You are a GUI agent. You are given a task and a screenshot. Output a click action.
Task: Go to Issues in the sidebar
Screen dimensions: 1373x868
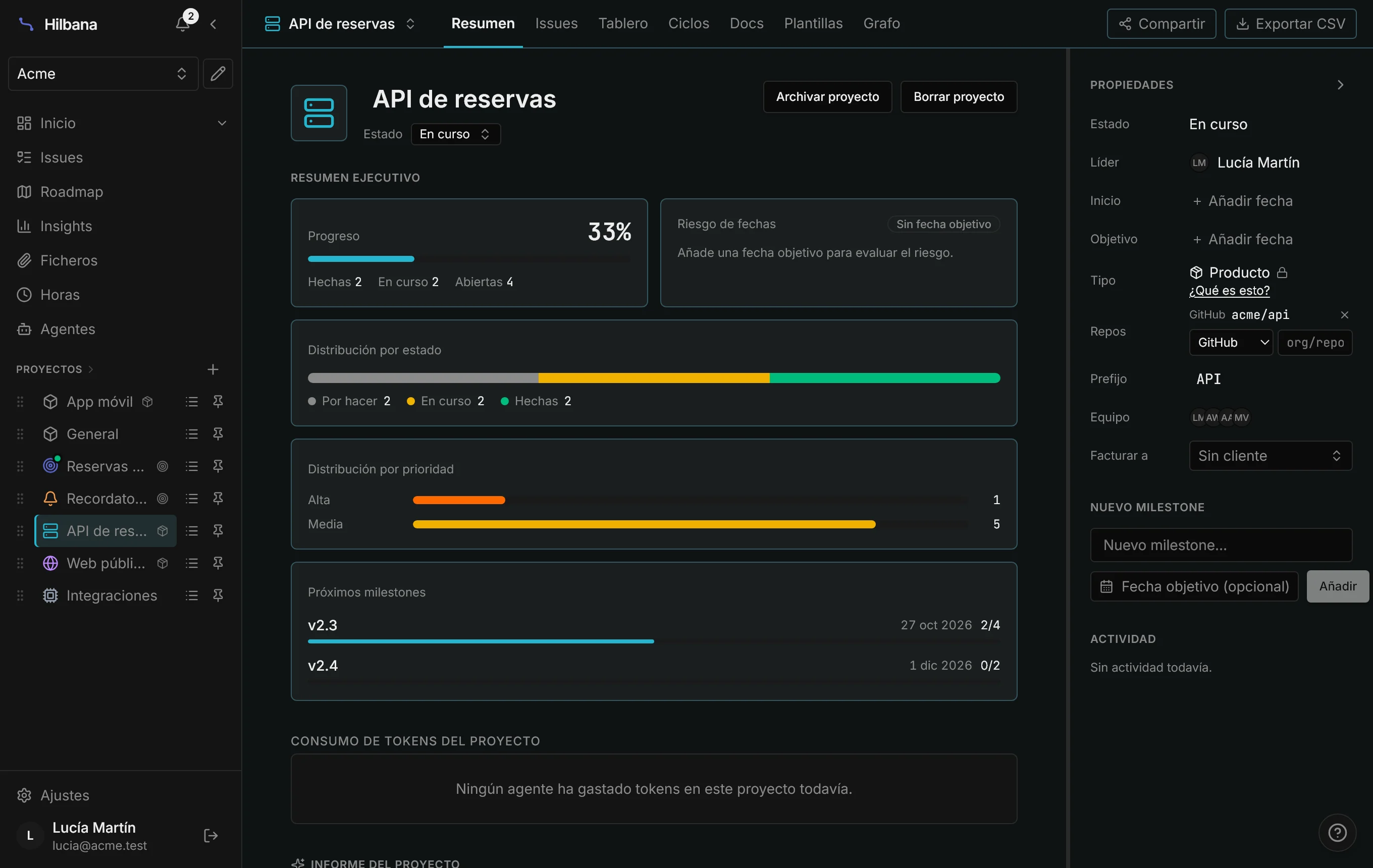[x=61, y=157]
